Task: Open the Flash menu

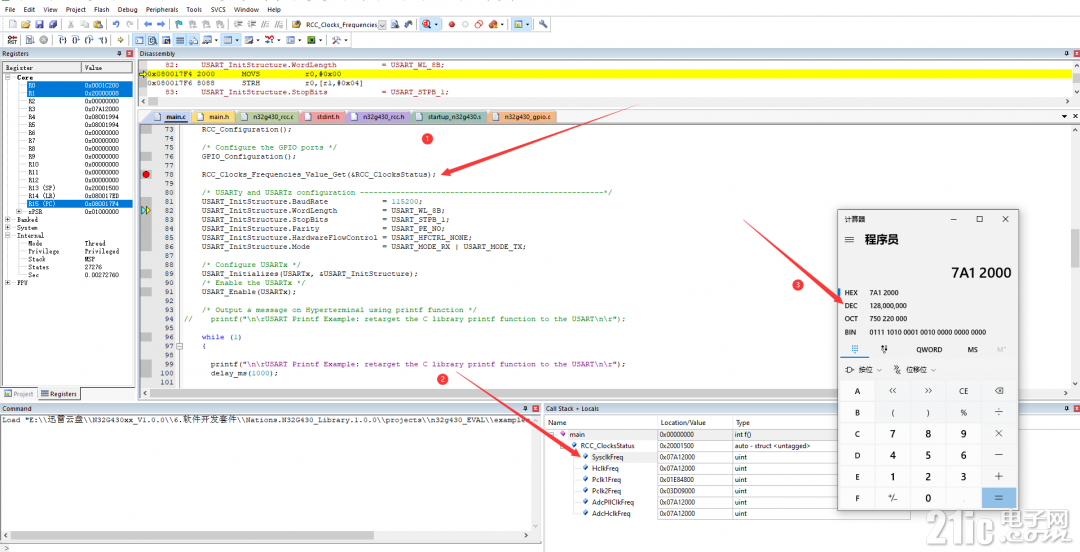Action: [x=101, y=10]
